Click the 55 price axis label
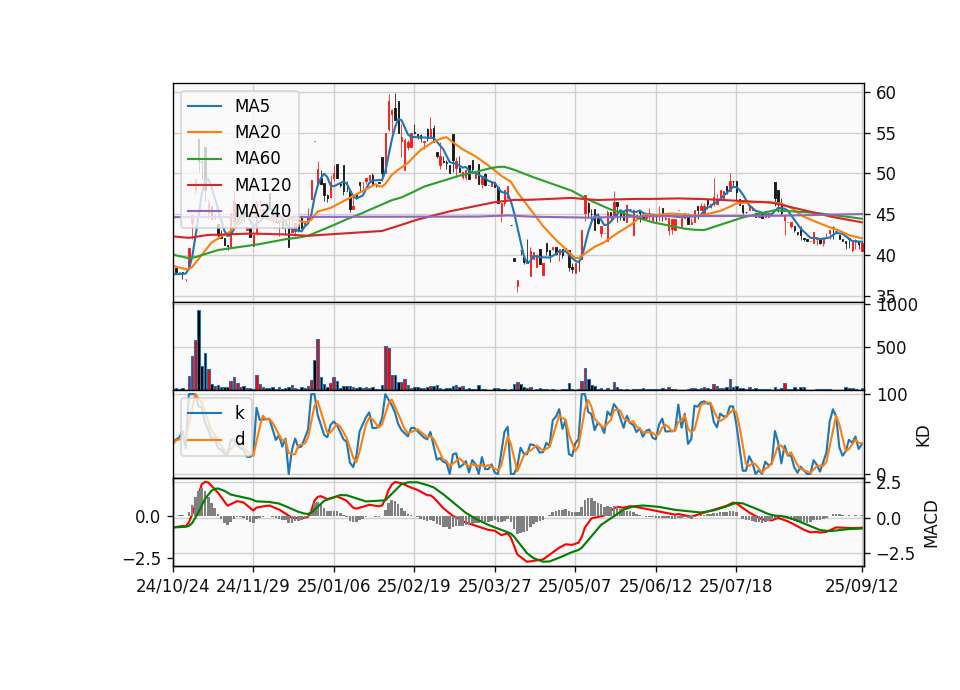This screenshot has width=960, height=690. [x=886, y=134]
